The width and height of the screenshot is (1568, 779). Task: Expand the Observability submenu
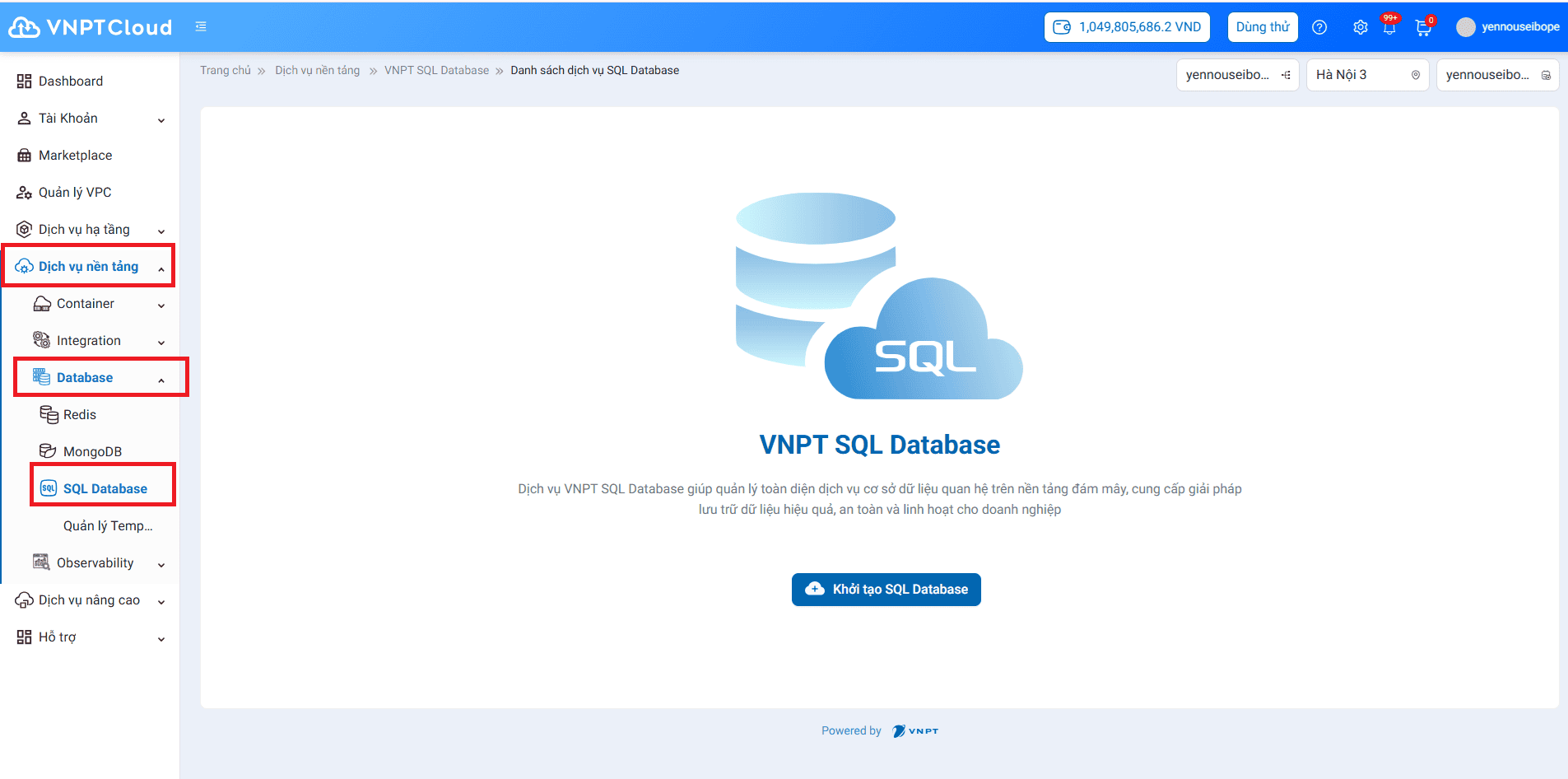99,563
